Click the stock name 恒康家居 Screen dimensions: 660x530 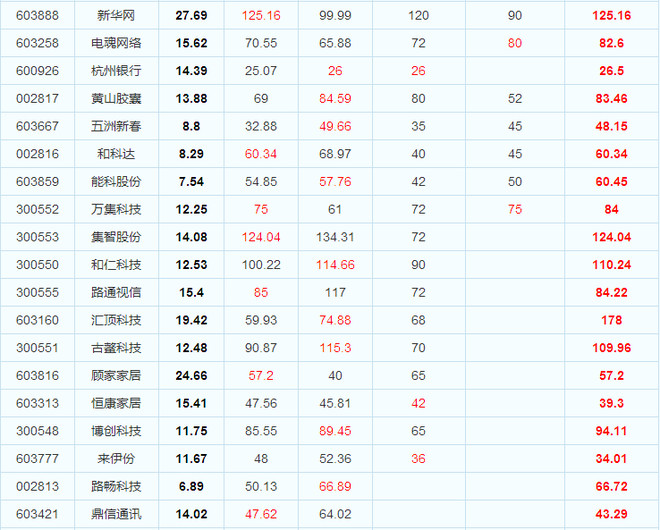pyautogui.click(x=116, y=403)
